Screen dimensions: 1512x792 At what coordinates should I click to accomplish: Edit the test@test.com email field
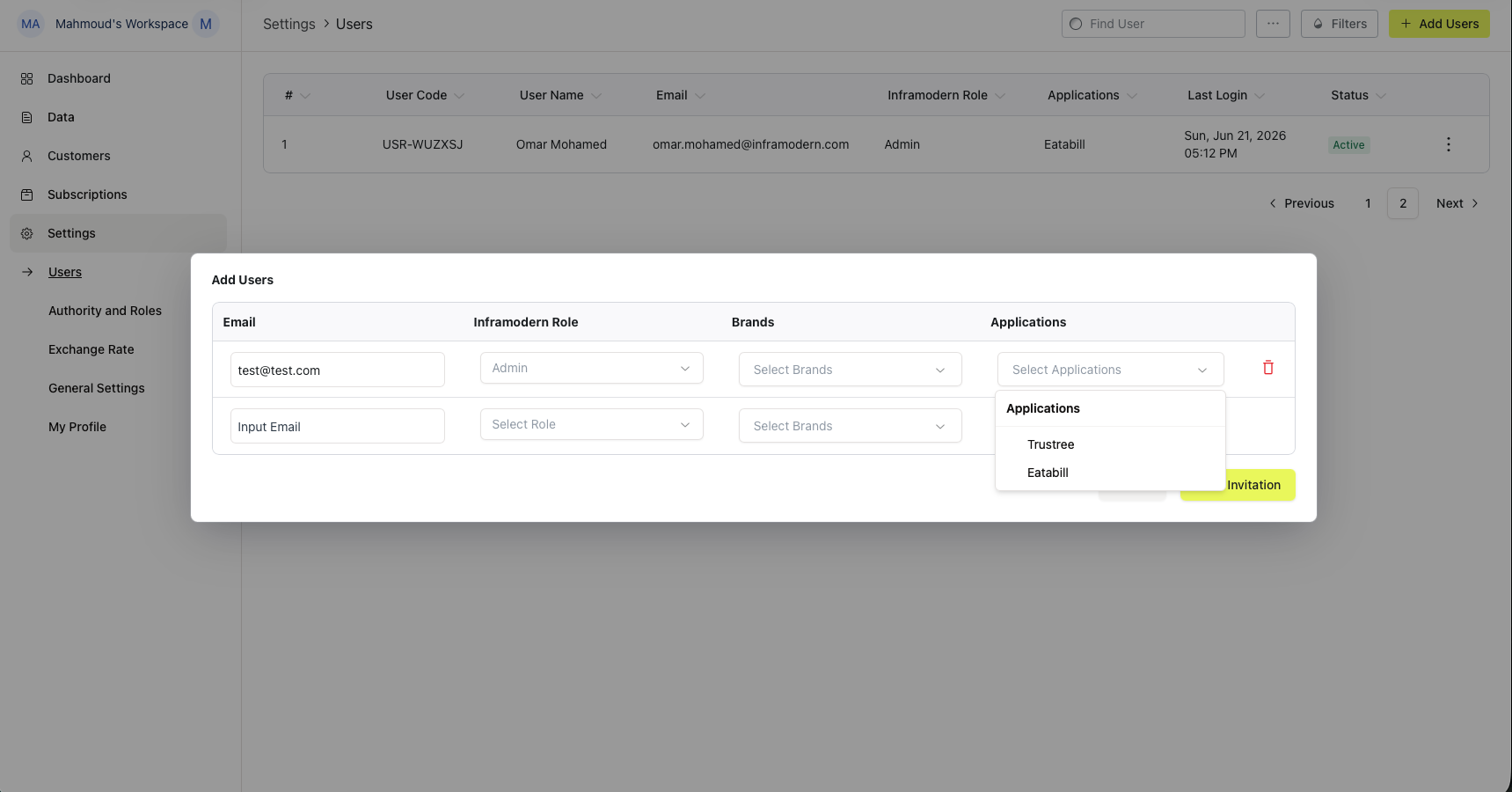[x=337, y=370]
